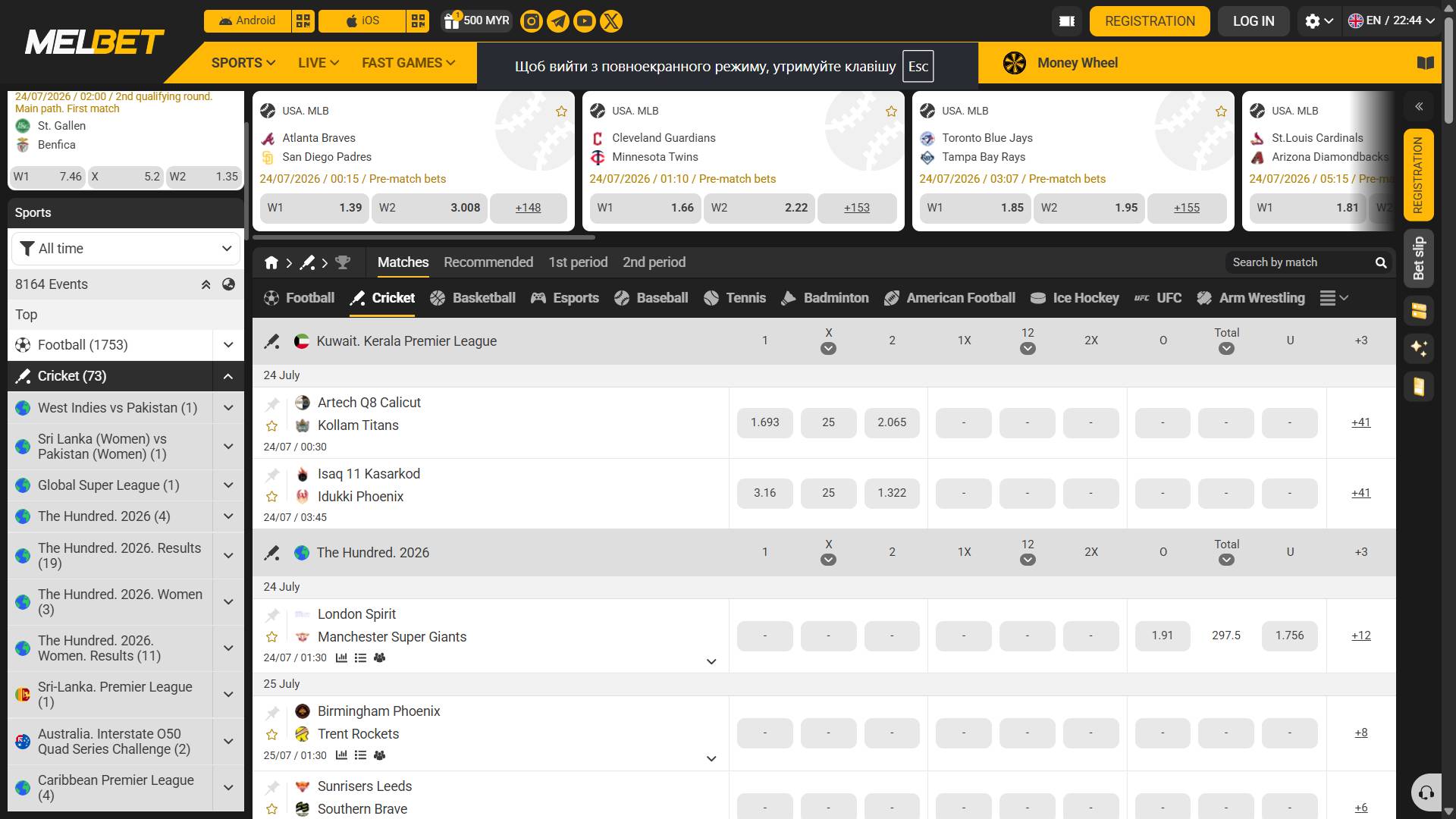Open the Android app QR code
Viewport: 1456px width, 819px height.
[303, 21]
